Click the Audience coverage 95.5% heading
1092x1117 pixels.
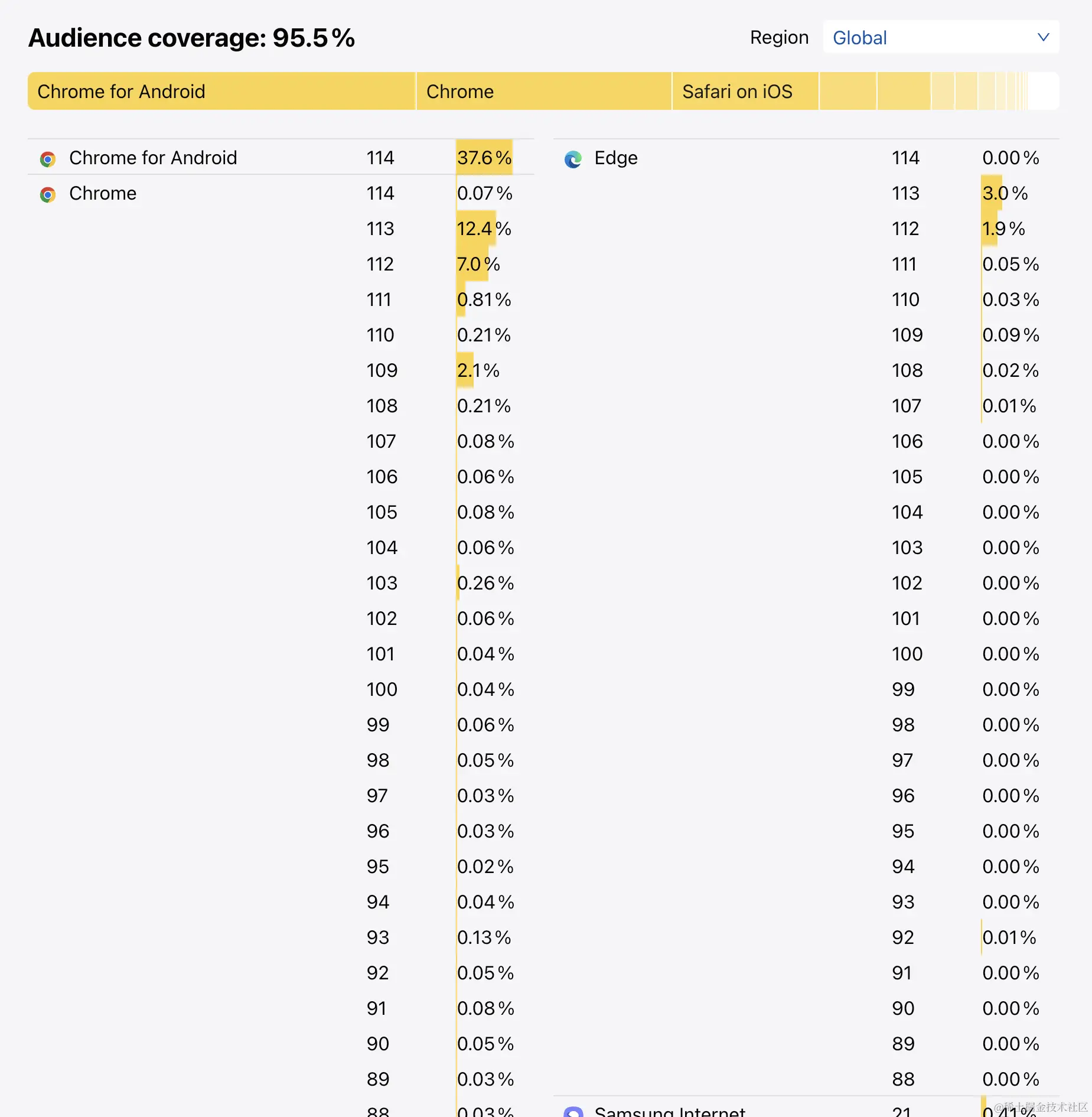[x=191, y=38]
